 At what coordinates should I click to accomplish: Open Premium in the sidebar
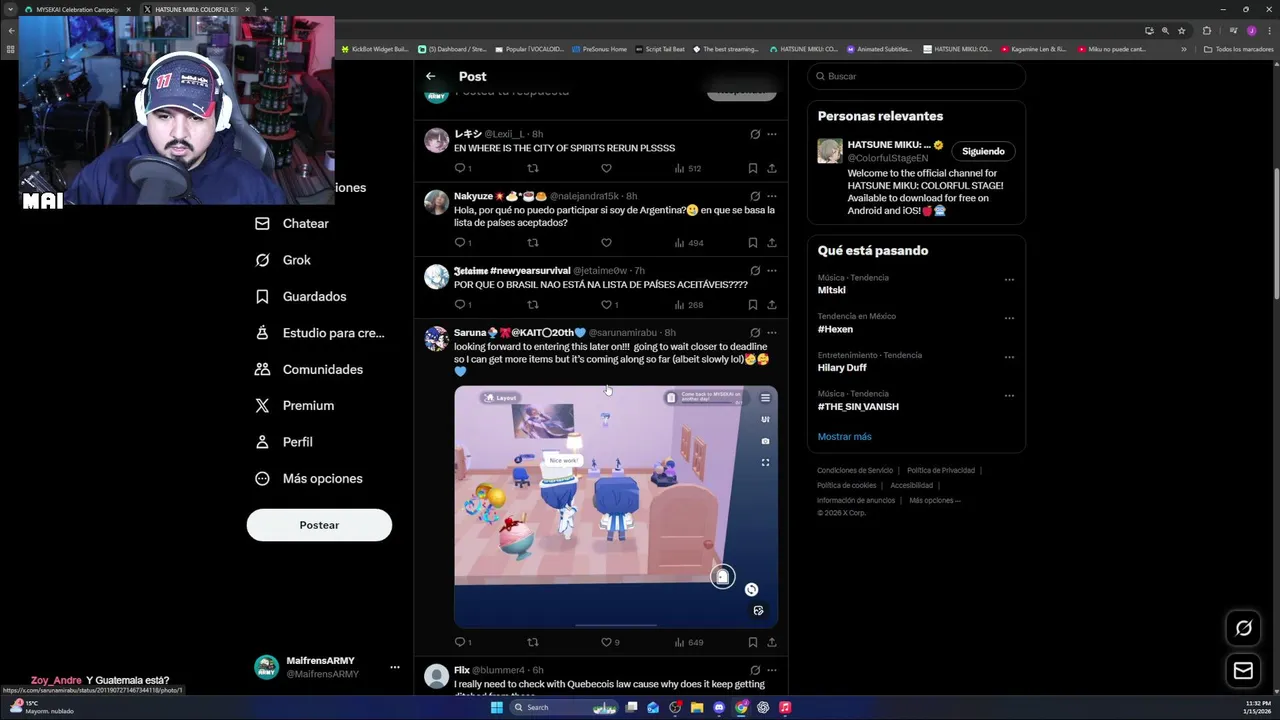(295, 405)
